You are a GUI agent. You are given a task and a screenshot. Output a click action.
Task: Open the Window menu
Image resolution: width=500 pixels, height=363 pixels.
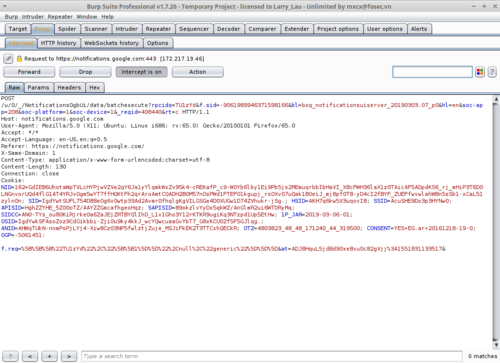point(87,17)
